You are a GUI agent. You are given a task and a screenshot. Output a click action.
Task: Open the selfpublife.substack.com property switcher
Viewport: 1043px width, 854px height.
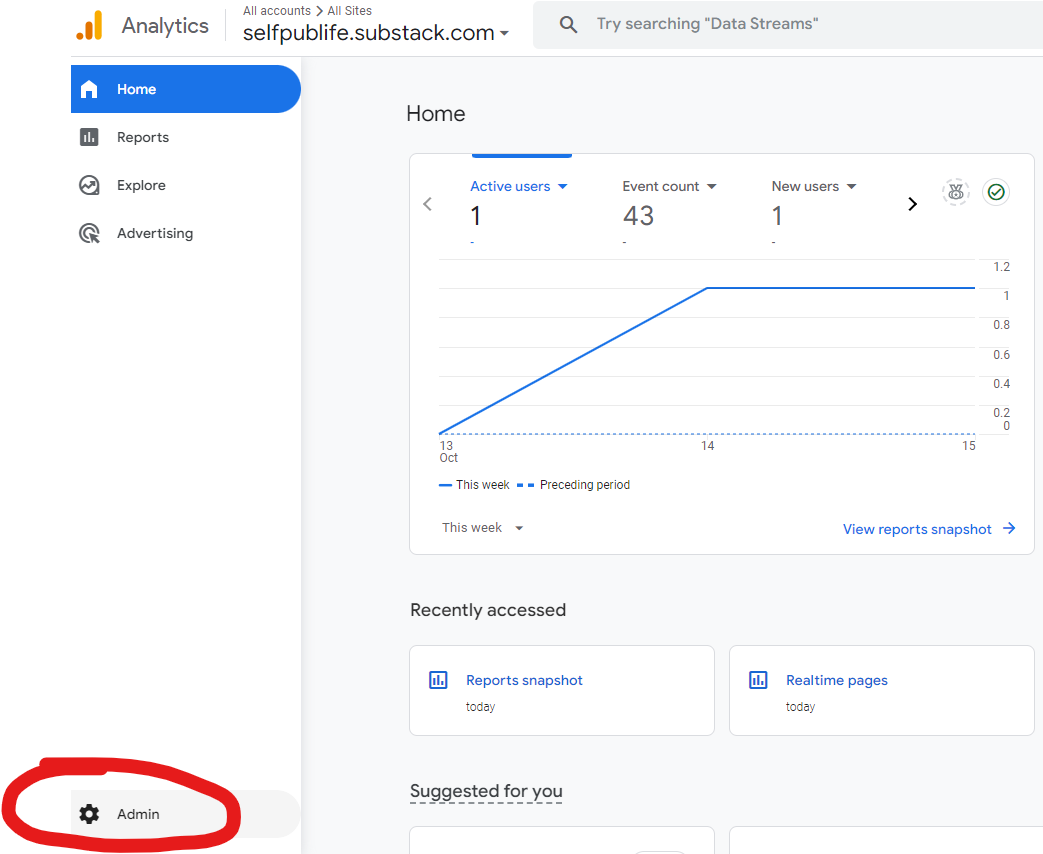[x=377, y=32]
